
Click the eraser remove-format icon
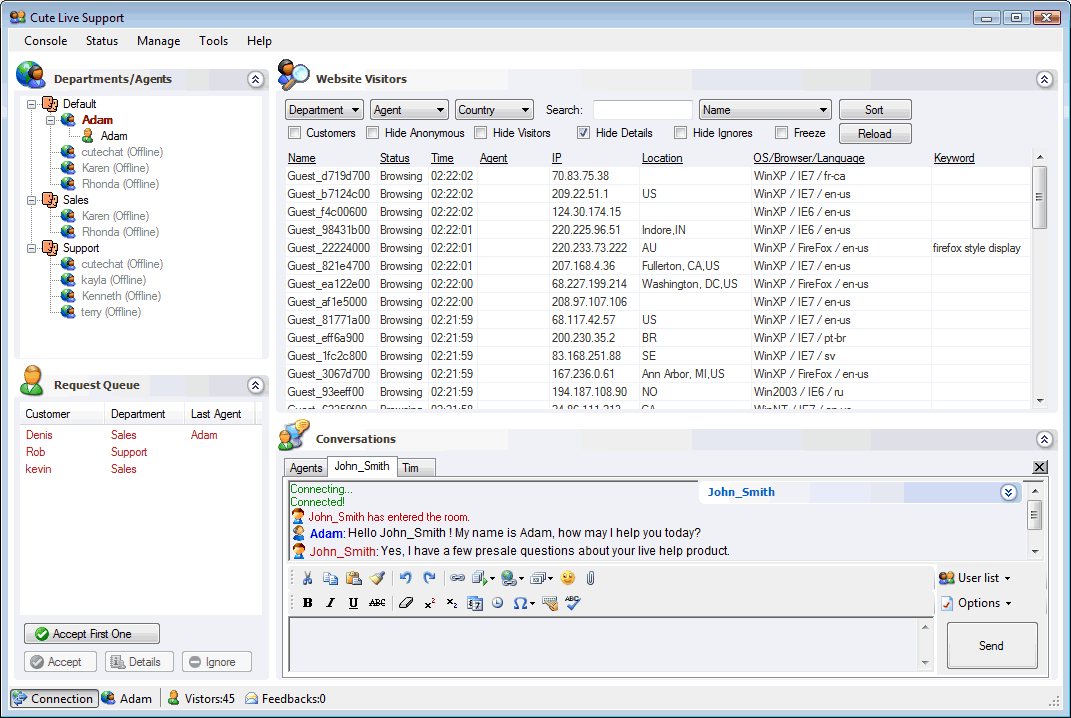pyautogui.click(x=406, y=603)
